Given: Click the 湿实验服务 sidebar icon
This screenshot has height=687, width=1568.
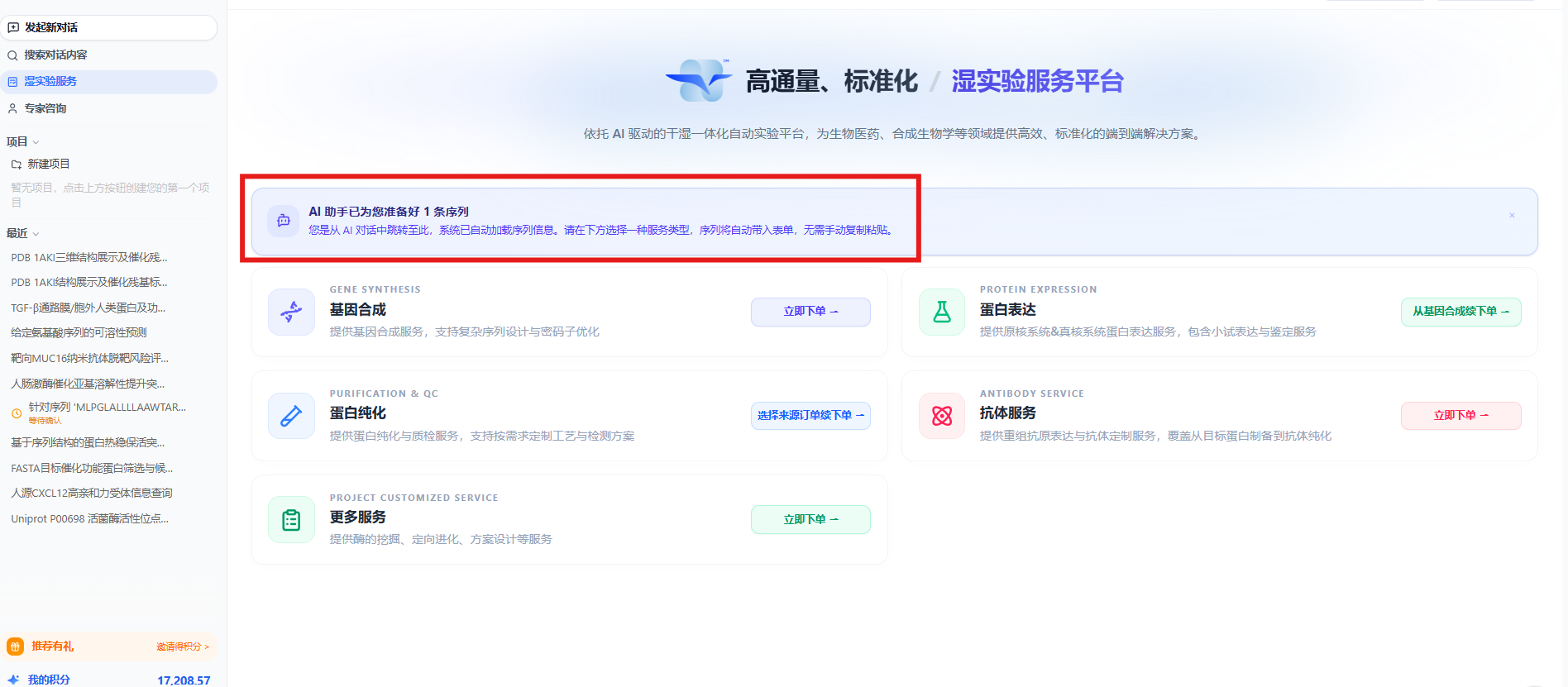Looking at the screenshot, I should 12,82.
